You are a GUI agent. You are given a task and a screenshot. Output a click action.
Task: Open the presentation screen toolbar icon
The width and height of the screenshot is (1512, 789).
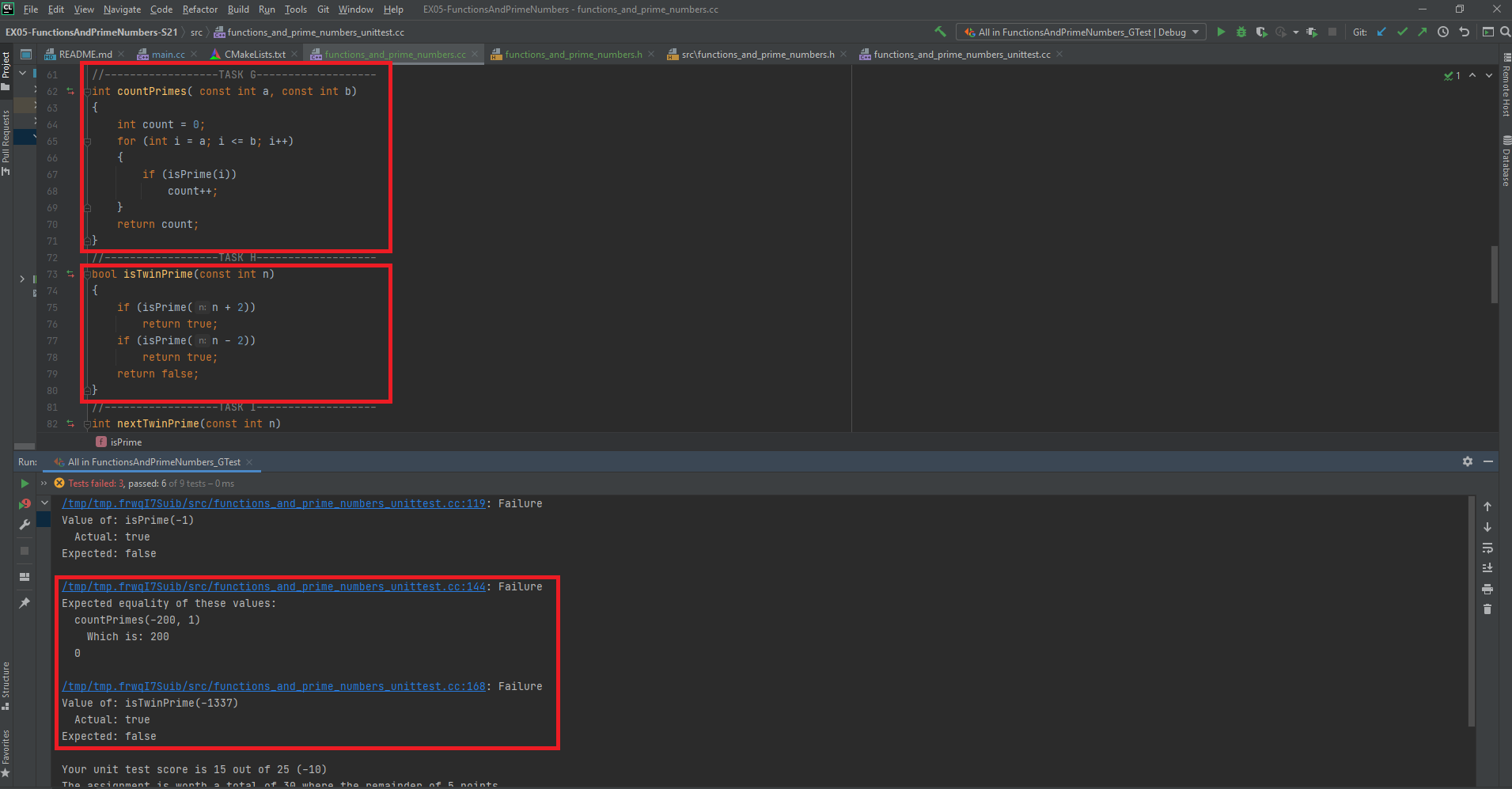1487,32
